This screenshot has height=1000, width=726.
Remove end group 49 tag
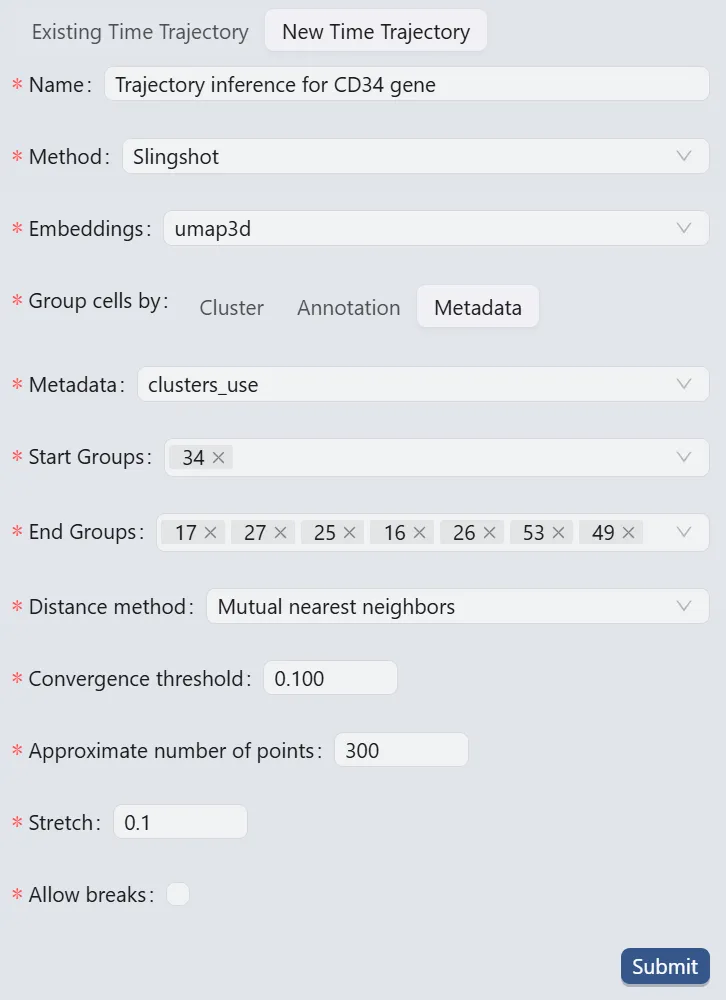click(628, 533)
